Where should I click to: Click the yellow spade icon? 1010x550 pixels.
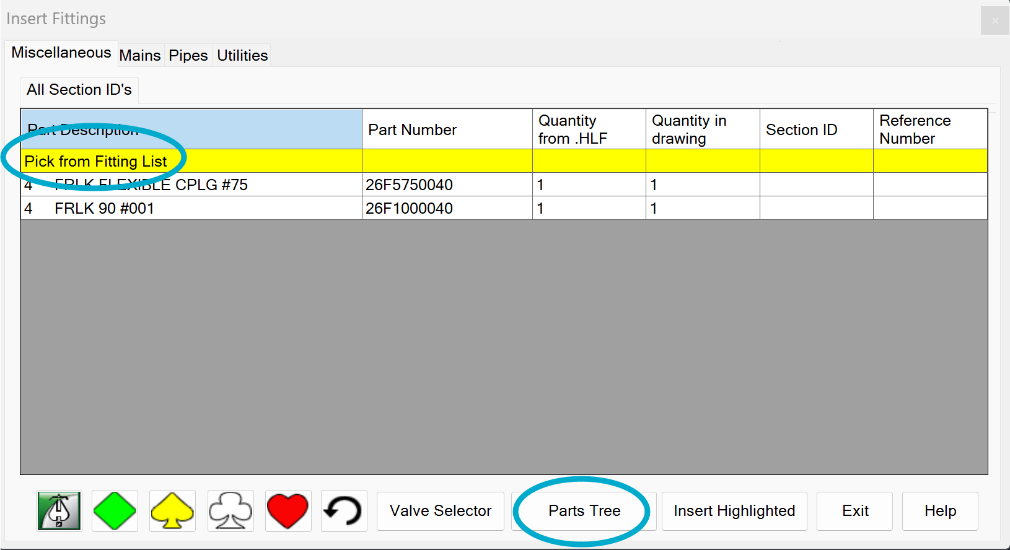tap(172, 511)
